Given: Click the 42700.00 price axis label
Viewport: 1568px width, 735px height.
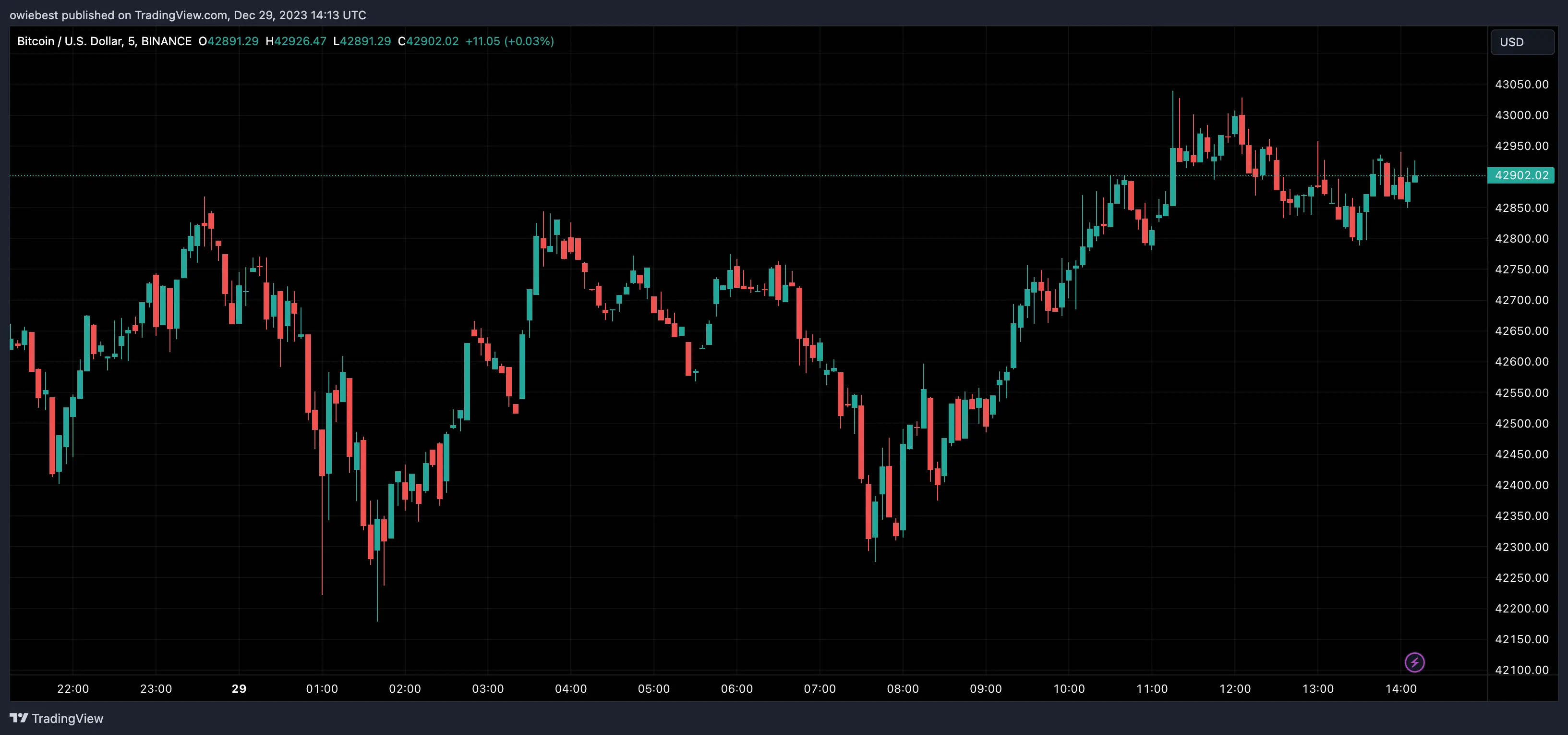Looking at the screenshot, I should (1522, 300).
